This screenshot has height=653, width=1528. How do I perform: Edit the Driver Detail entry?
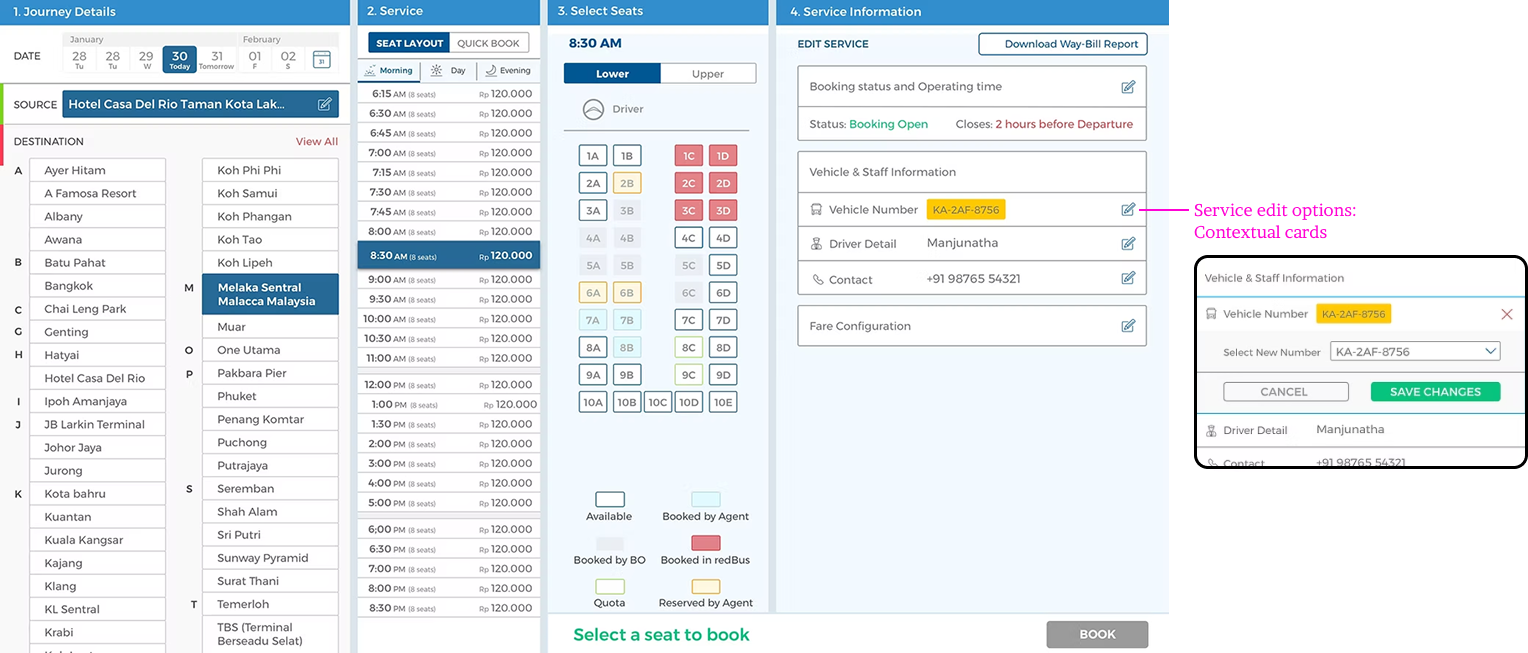[x=1128, y=244]
